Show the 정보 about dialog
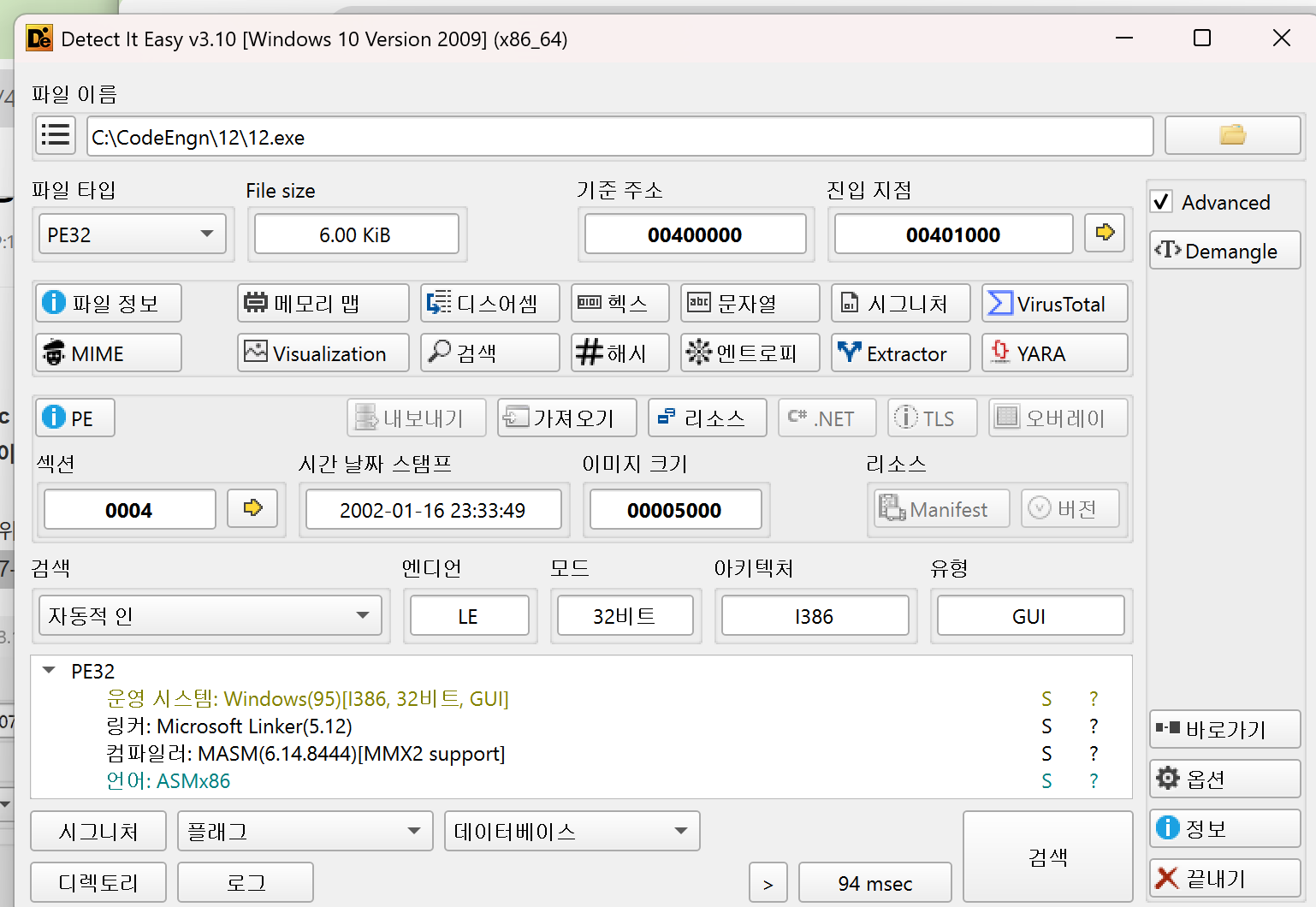Image resolution: width=1316 pixels, height=907 pixels. 1225,828
